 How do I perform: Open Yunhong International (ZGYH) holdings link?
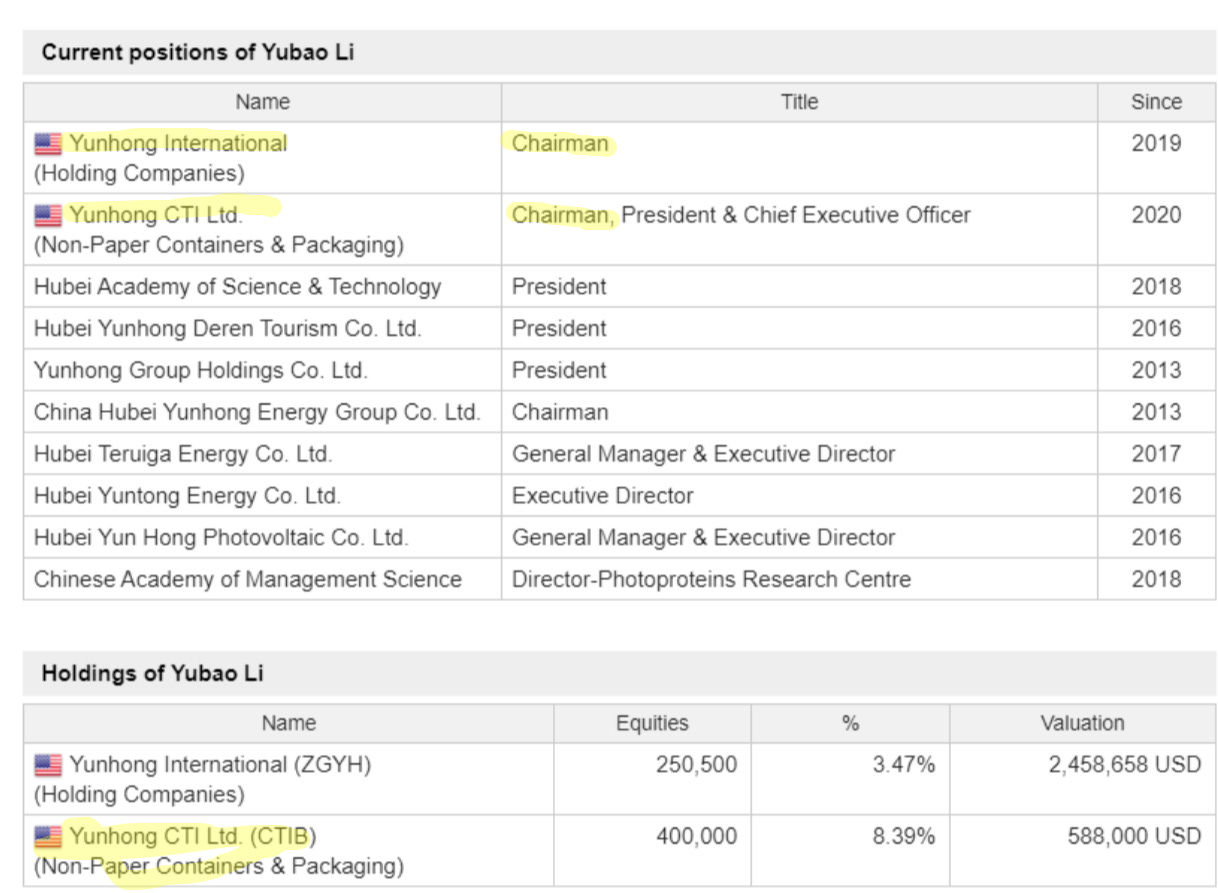pyautogui.click(x=220, y=765)
